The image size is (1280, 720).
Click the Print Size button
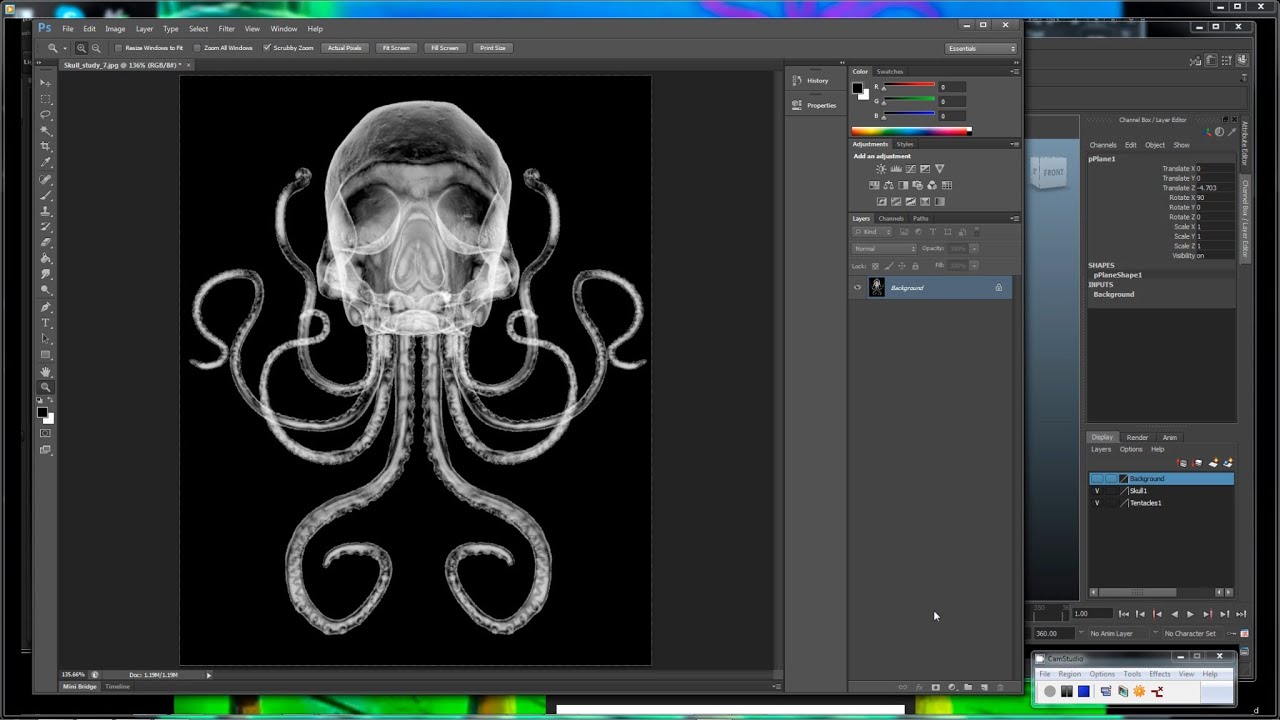point(493,48)
